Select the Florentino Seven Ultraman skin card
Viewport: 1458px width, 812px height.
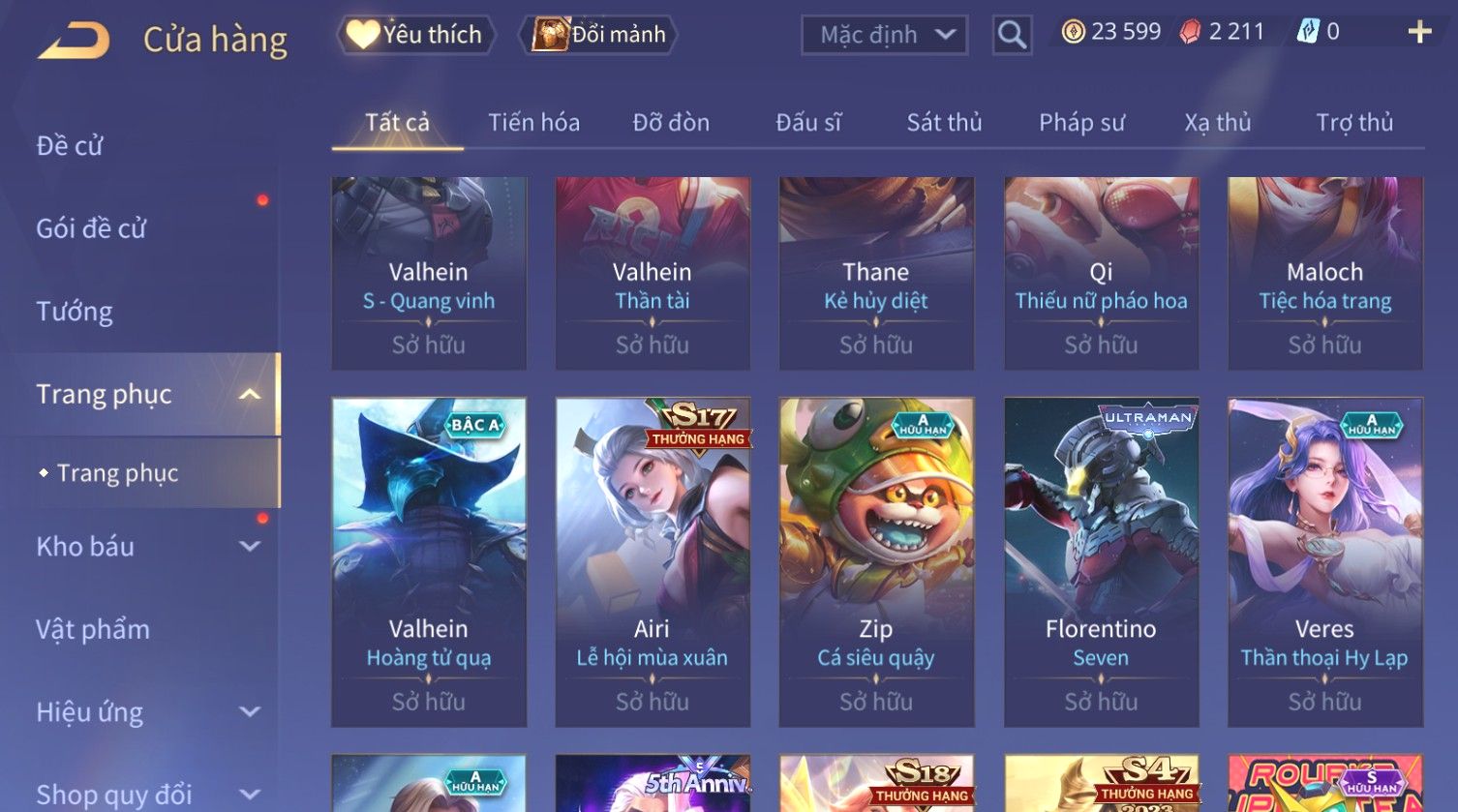point(1101,562)
